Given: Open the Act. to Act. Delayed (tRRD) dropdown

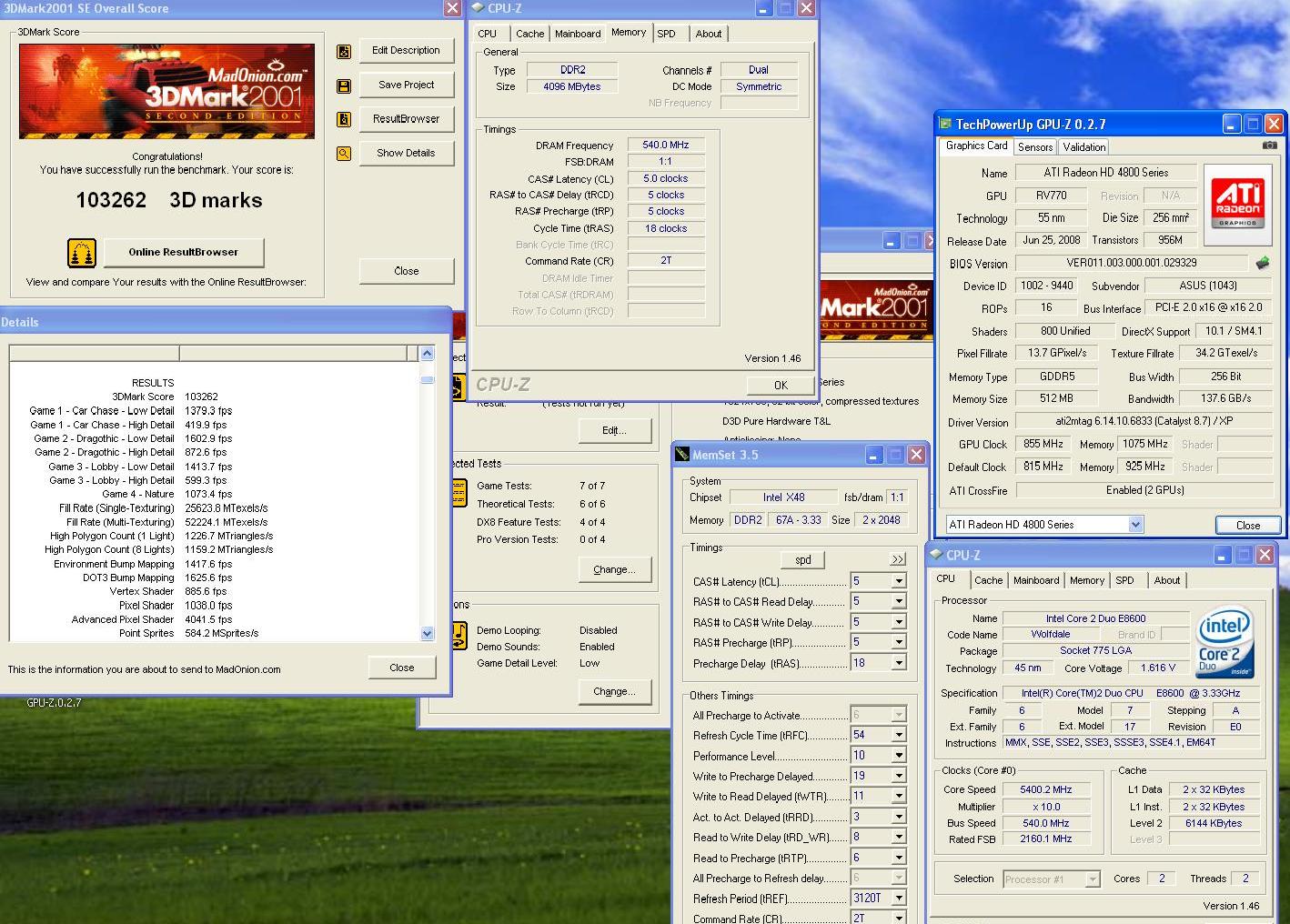Looking at the screenshot, I should click(x=899, y=818).
